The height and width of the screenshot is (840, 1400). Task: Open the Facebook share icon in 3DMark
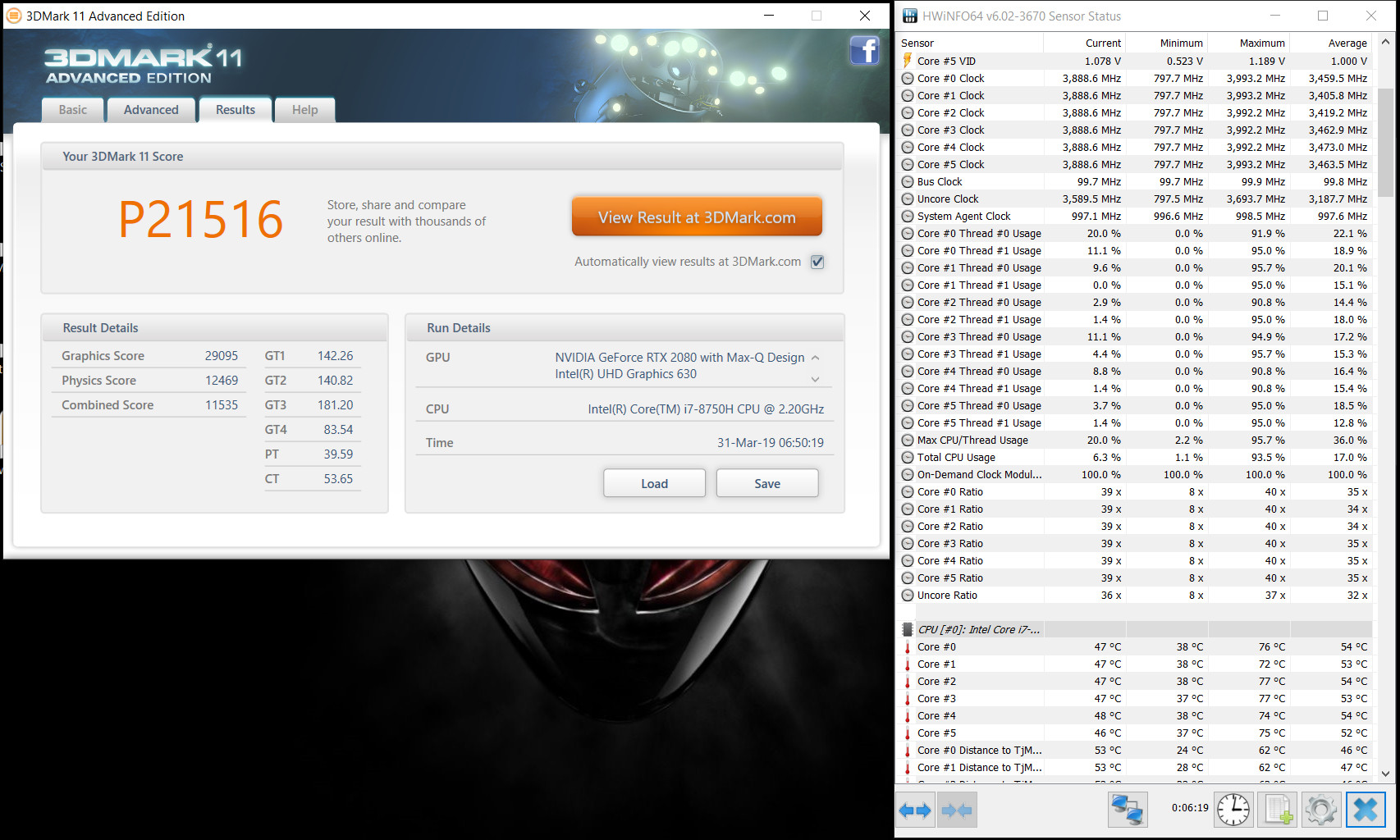click(864, 50)
